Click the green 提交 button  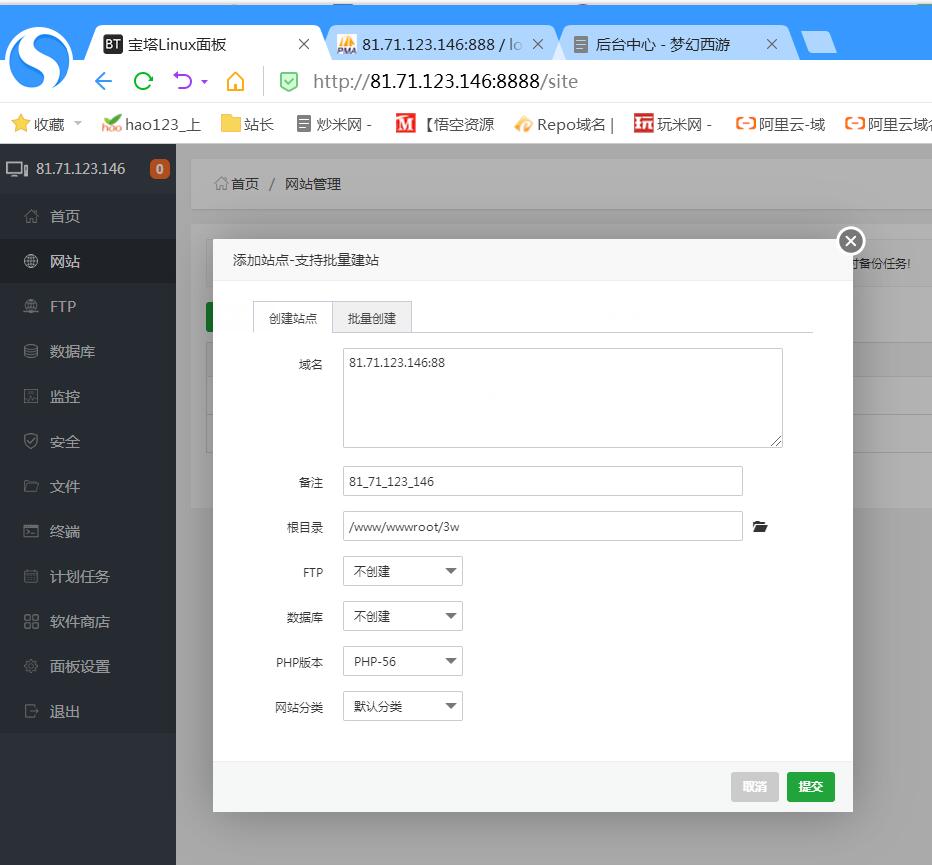(x=810, y=787)
